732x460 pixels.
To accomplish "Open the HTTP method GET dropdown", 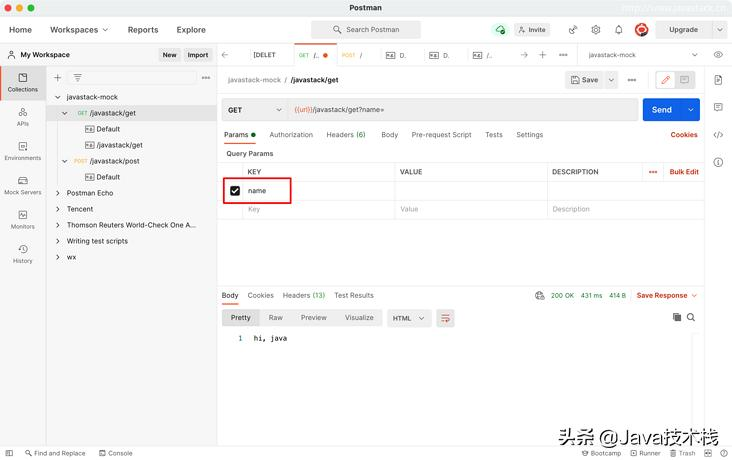I will 254,110.
